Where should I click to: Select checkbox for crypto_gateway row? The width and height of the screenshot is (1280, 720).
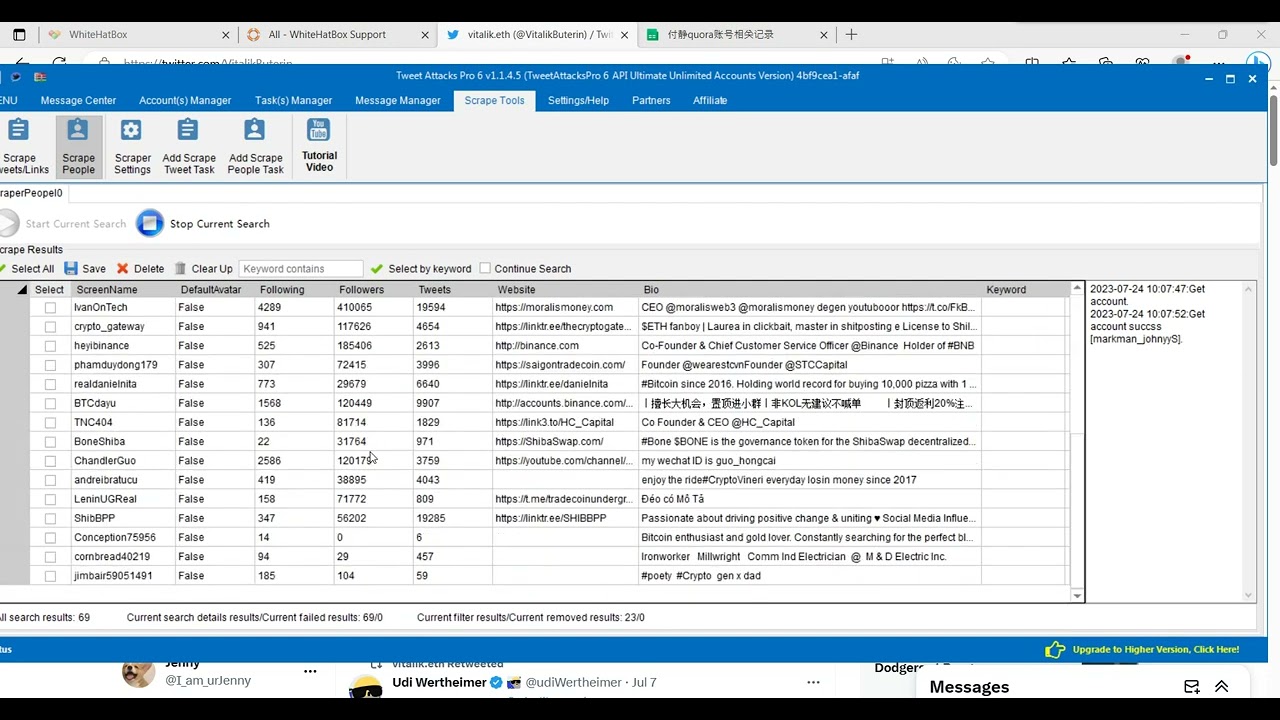(x=50, y=327)
